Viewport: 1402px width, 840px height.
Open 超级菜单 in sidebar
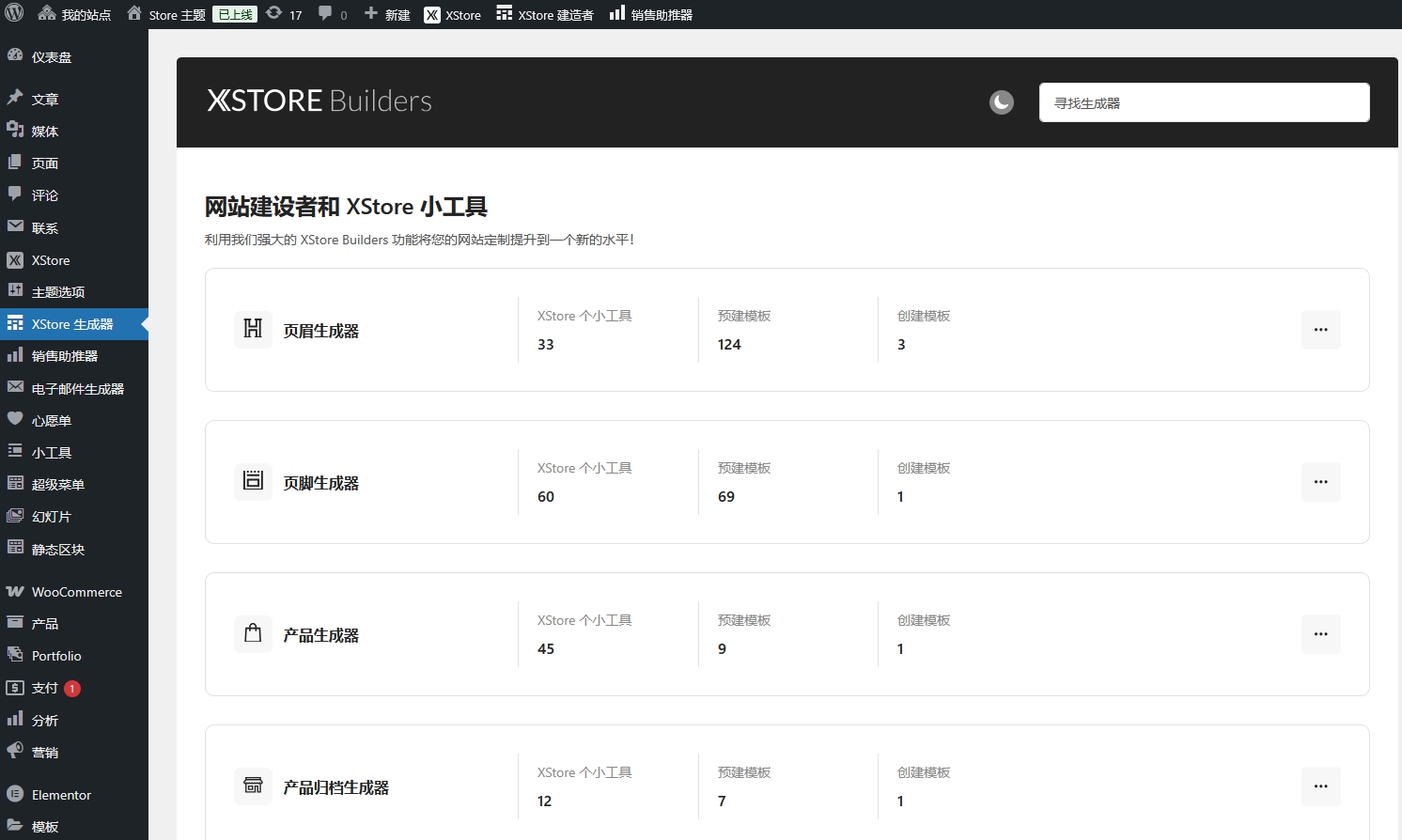(74, 485)
